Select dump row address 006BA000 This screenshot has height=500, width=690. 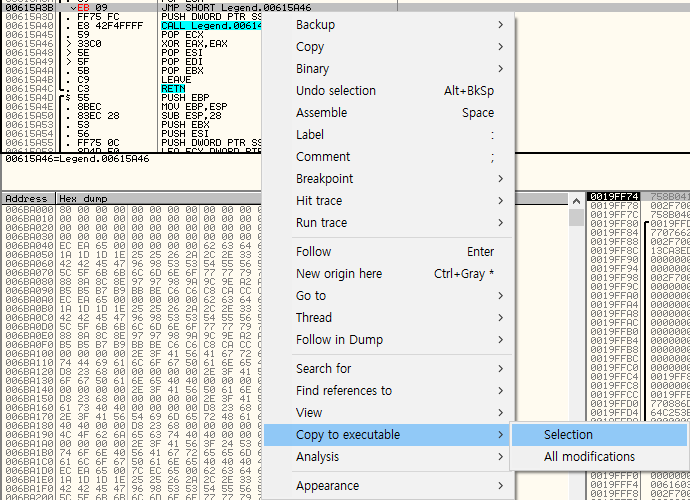click(x=29, y=210)
